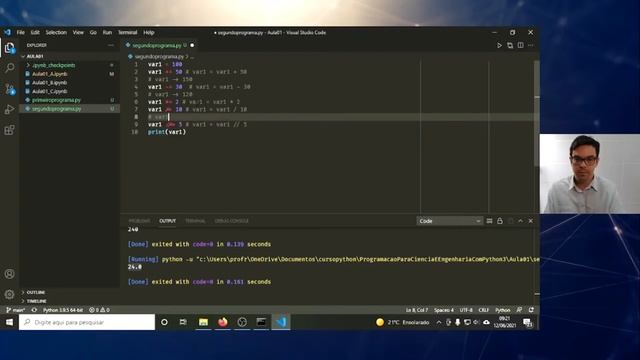Open the Search view in activity bar
640x360 pixels.
[x=9, y=68]
